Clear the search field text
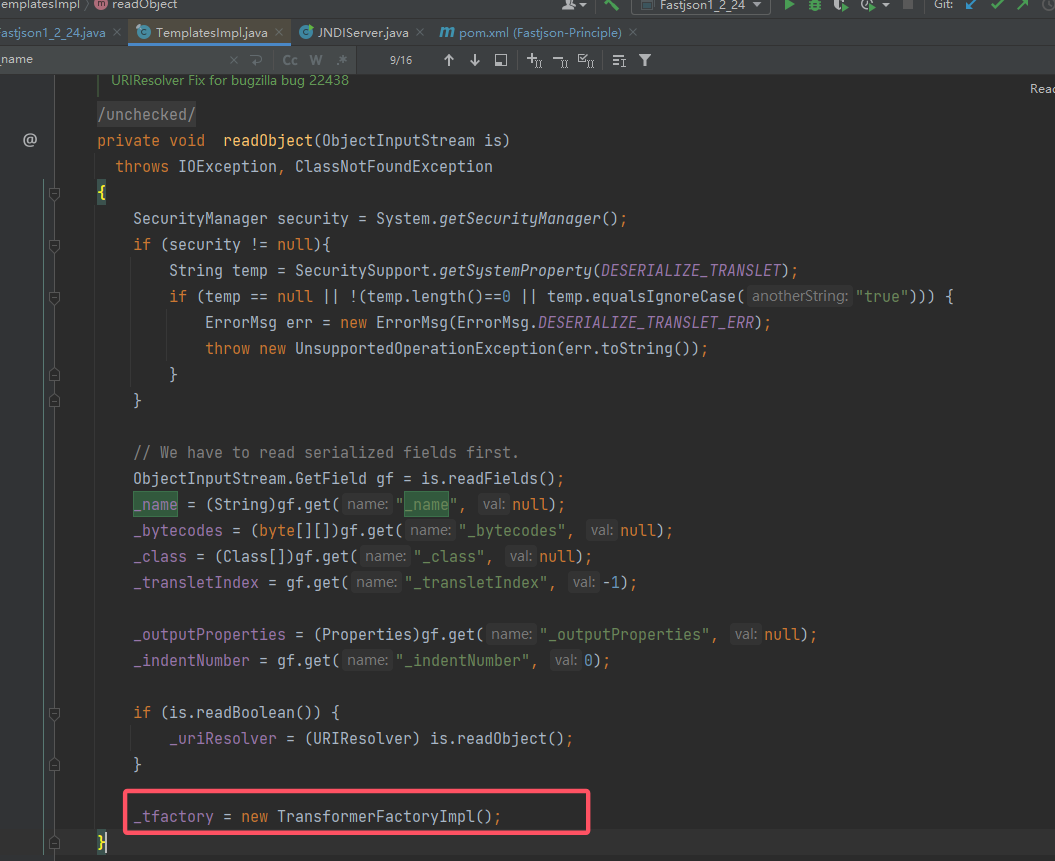The image size is (1055, 861). pyautogui.click(x=233, y=61)
